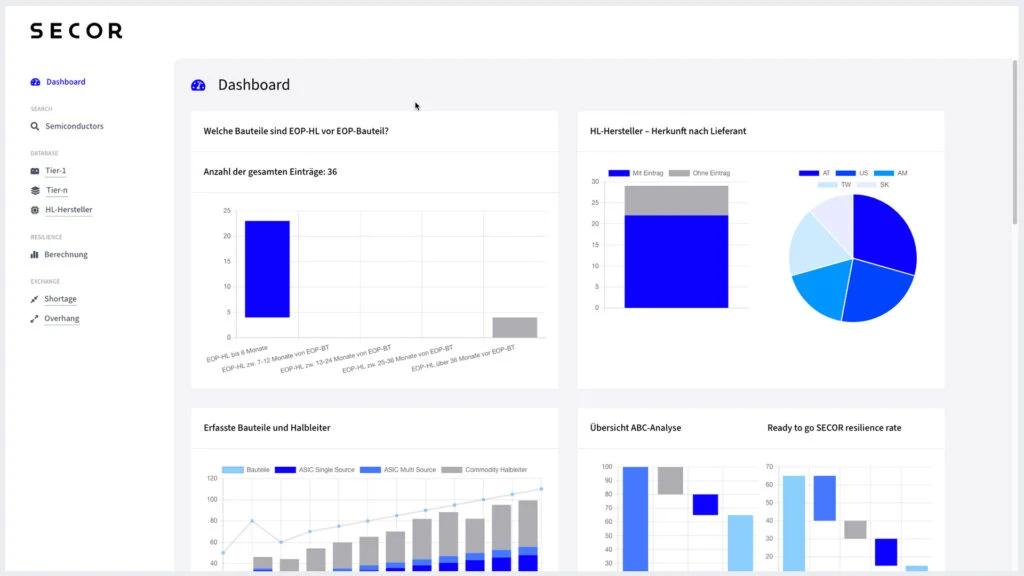Click the SECOR logo

click(x=76, y=30)
